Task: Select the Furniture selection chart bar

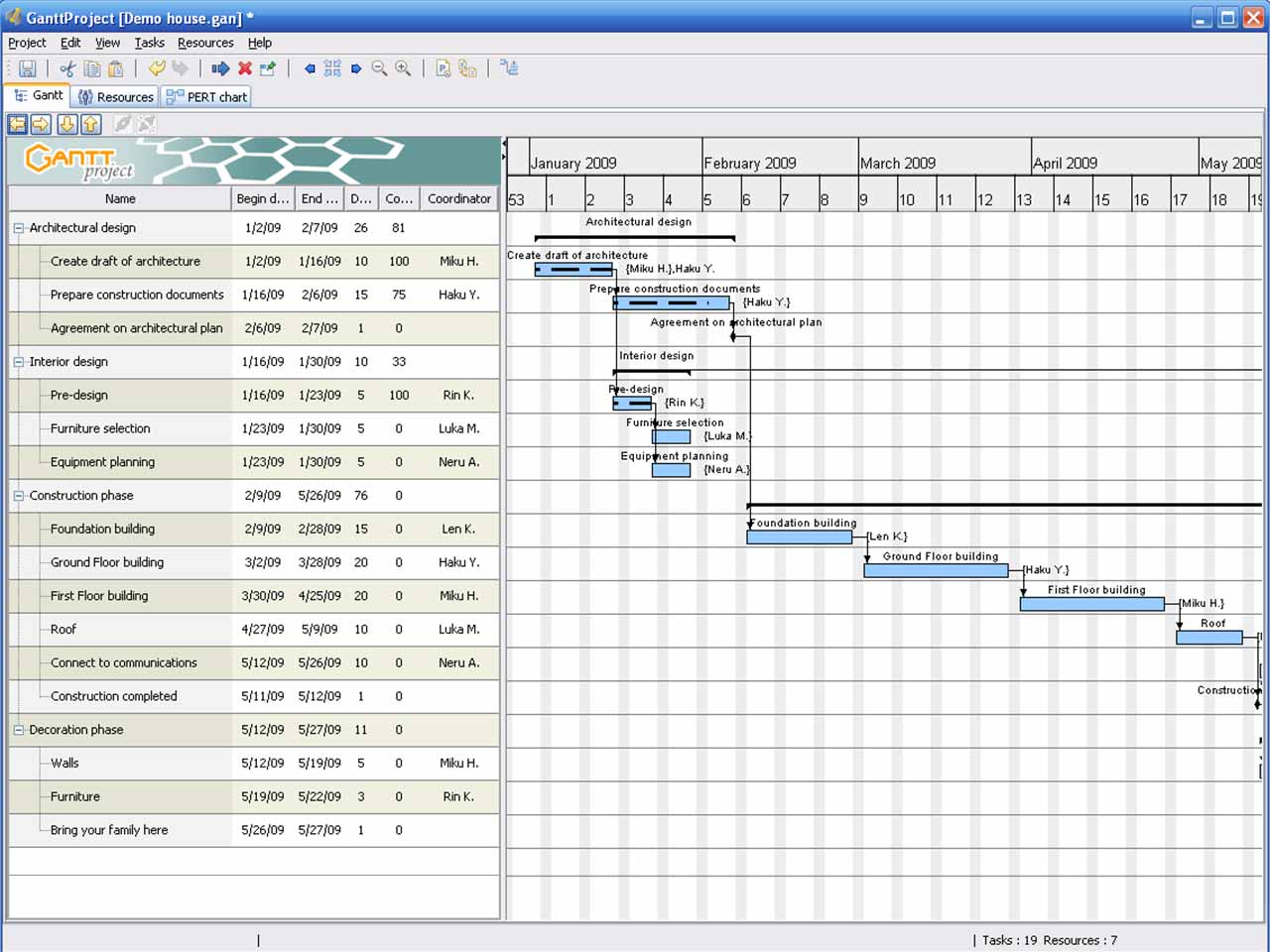Action: pos(672,436)
